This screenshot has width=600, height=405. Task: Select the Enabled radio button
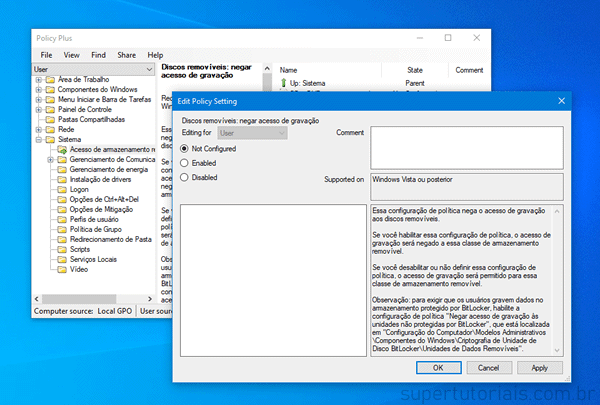tap(184, 163)
